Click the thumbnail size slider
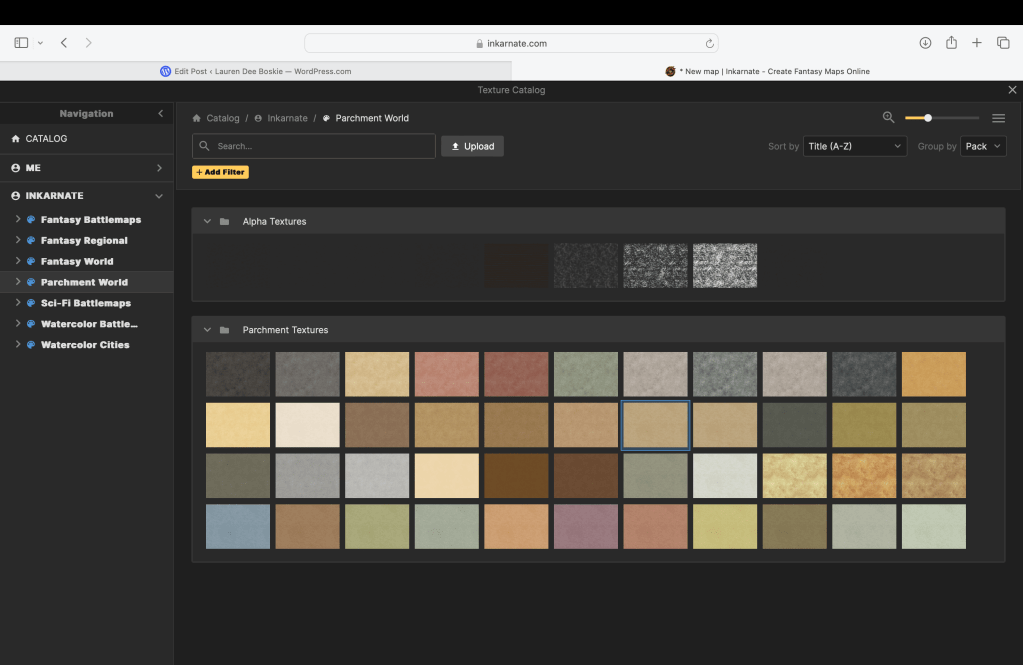 pyautogui.click(x=941, y=118)
